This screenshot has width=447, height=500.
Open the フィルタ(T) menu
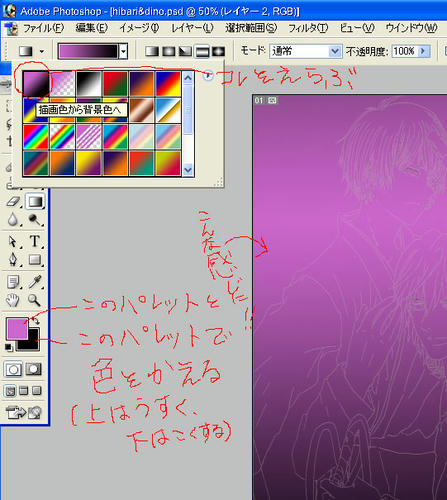(308, 28)
